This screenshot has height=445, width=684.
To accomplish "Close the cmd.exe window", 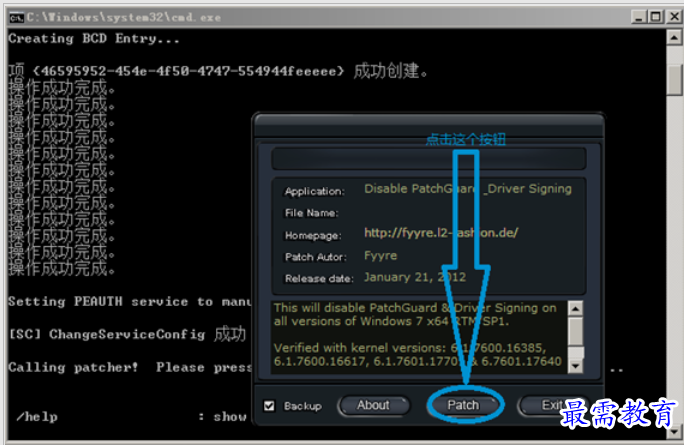I will point(674,17).
